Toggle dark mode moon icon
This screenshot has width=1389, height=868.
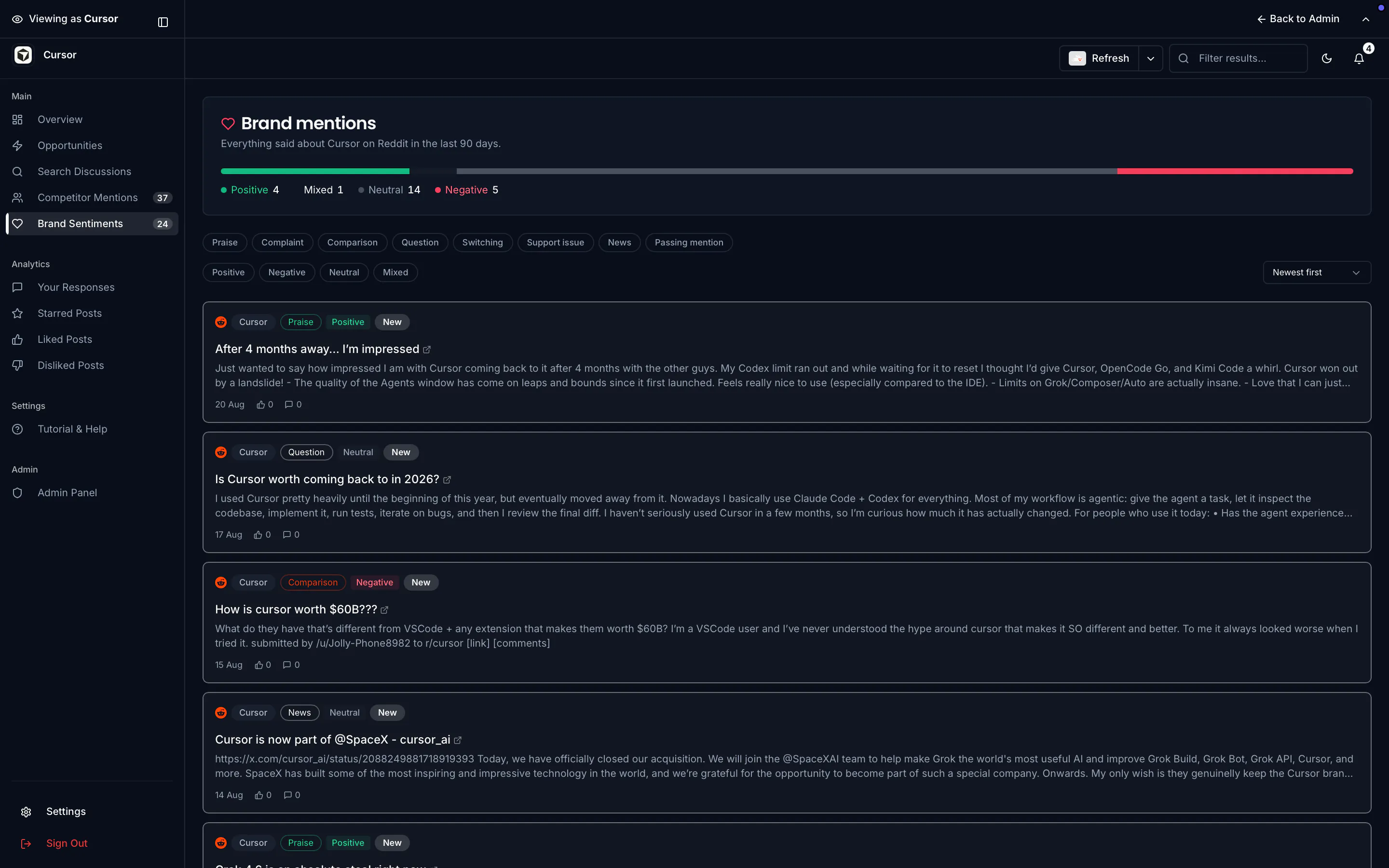point(1326,58)
